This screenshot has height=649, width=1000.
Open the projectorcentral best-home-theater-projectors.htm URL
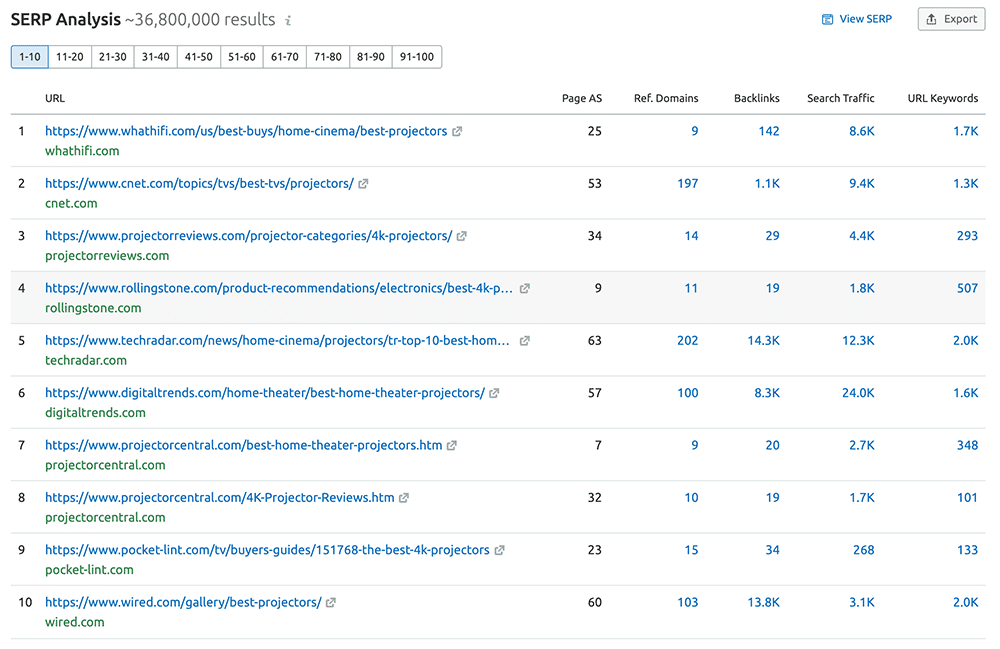point(244,446)
